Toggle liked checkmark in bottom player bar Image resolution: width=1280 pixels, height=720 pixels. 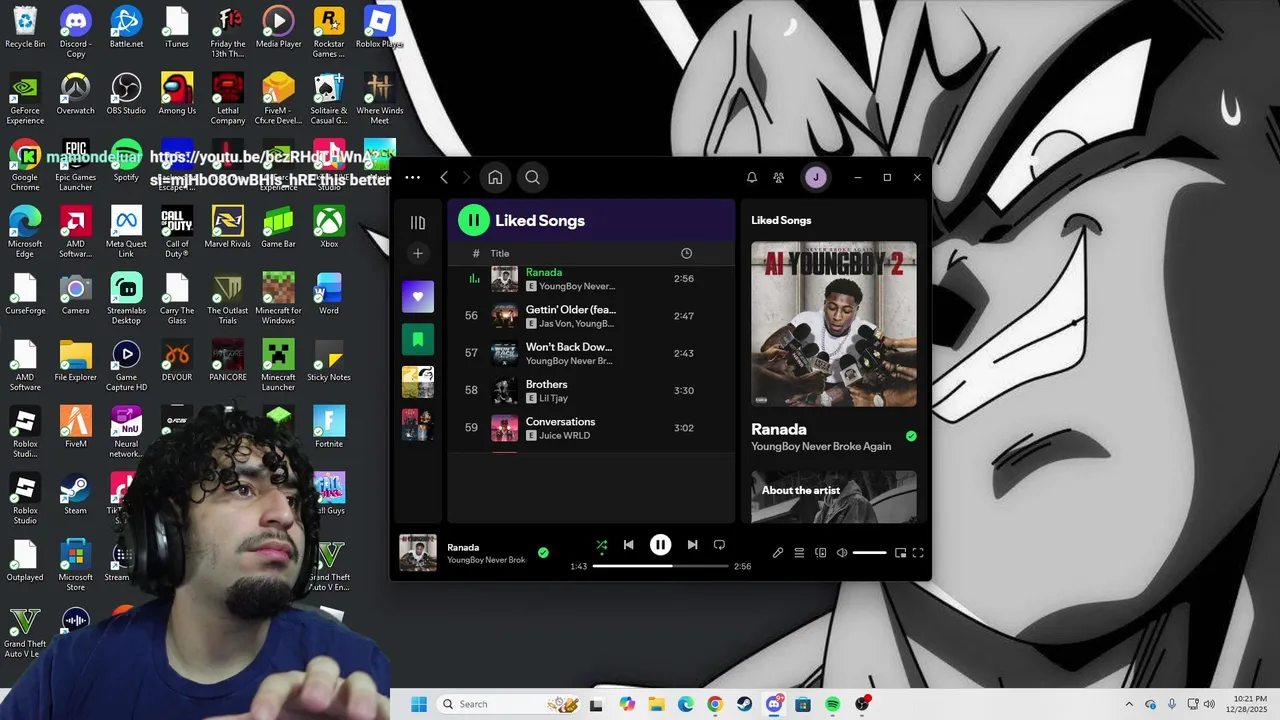(543, 552)
